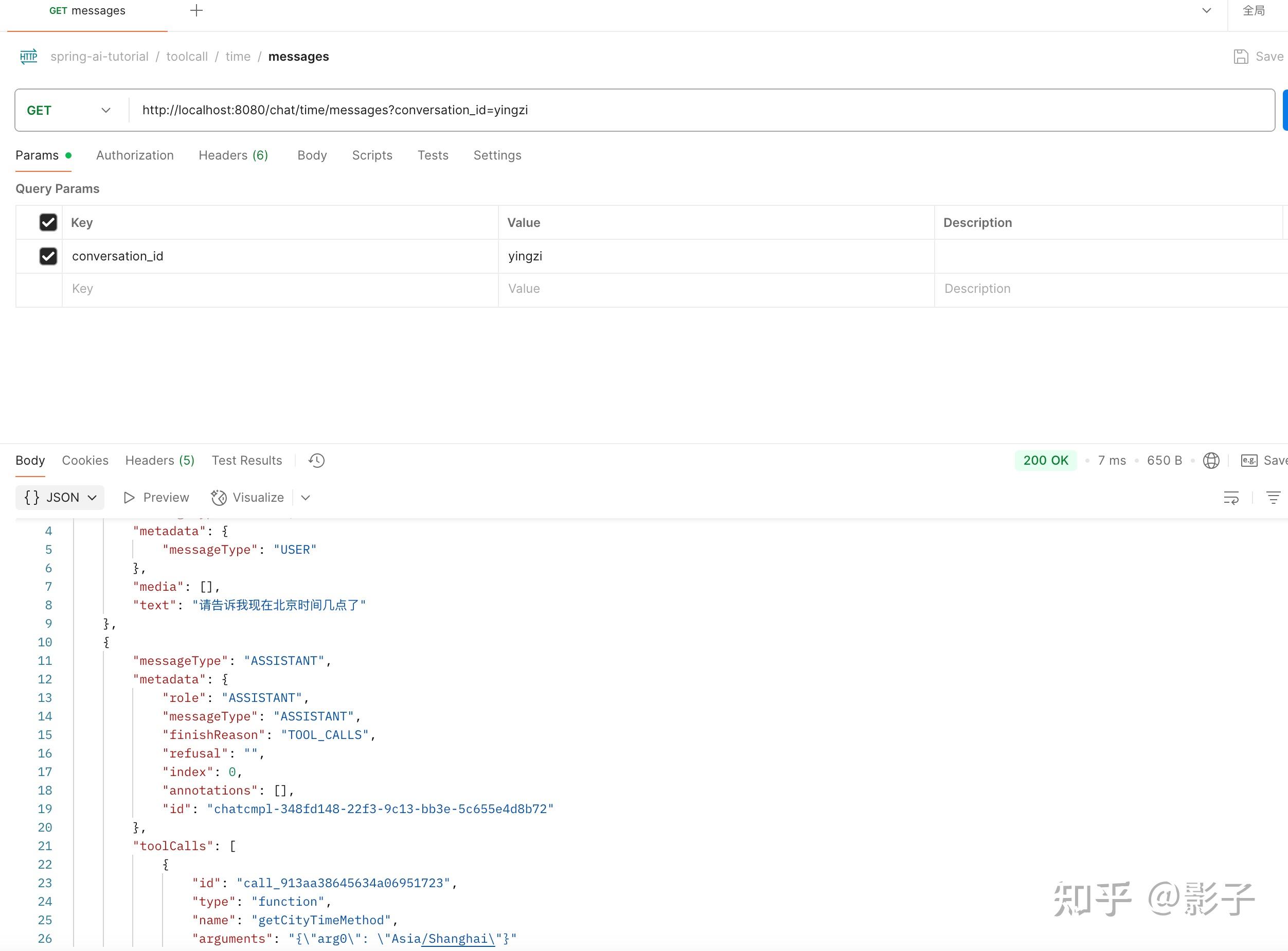Click the filter response icon

pos(1273,498)
